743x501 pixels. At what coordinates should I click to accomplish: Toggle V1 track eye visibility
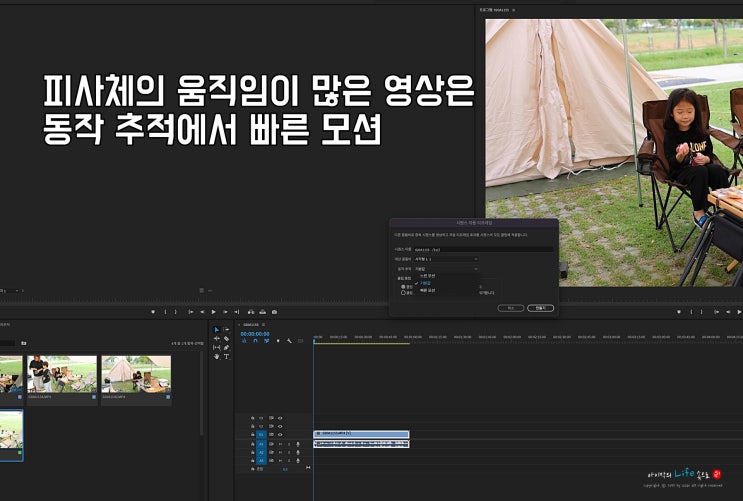pos(280,435)
